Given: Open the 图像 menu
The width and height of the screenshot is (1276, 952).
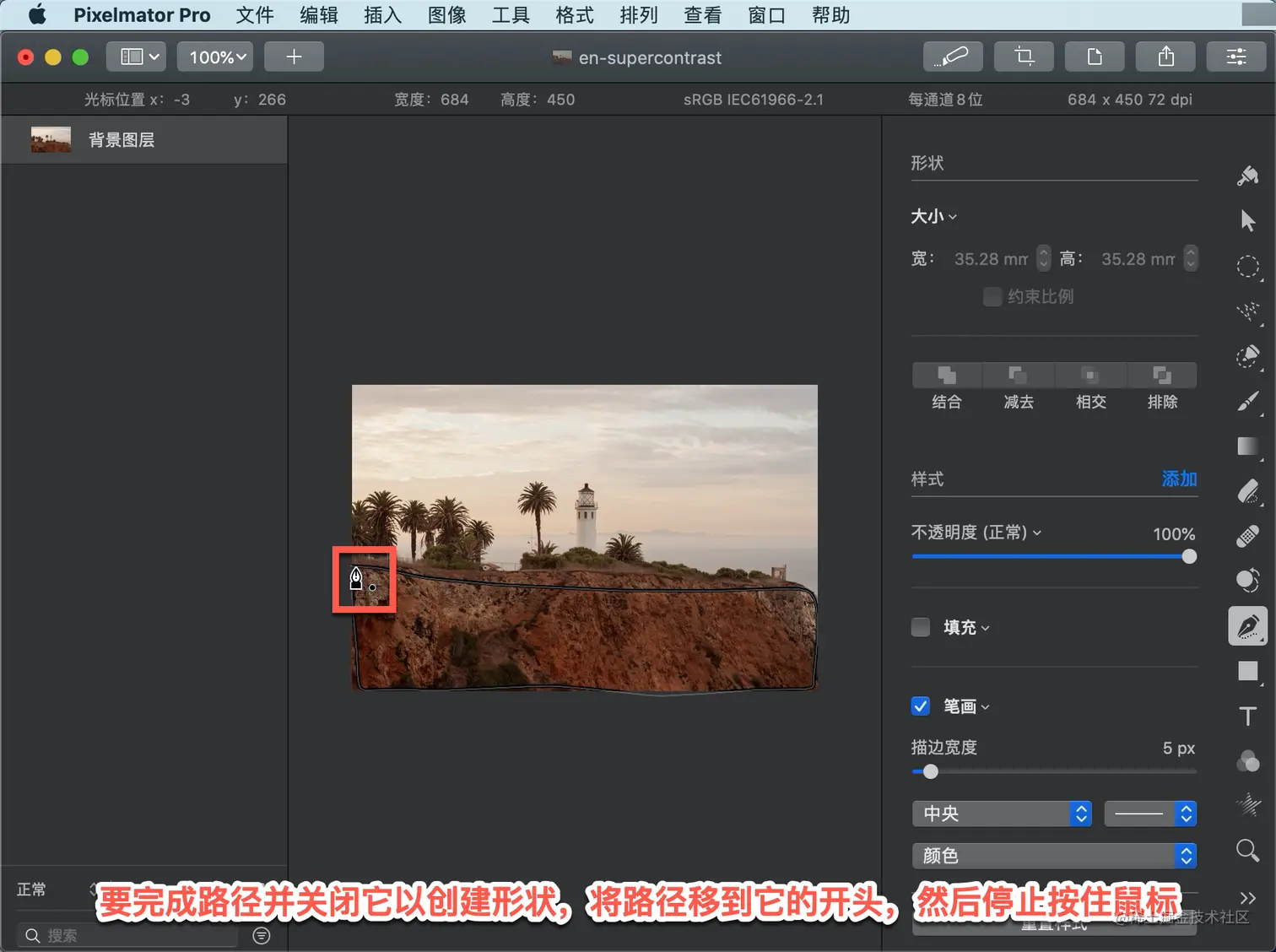Looking at the screenshot, I should tap(446, 15).
